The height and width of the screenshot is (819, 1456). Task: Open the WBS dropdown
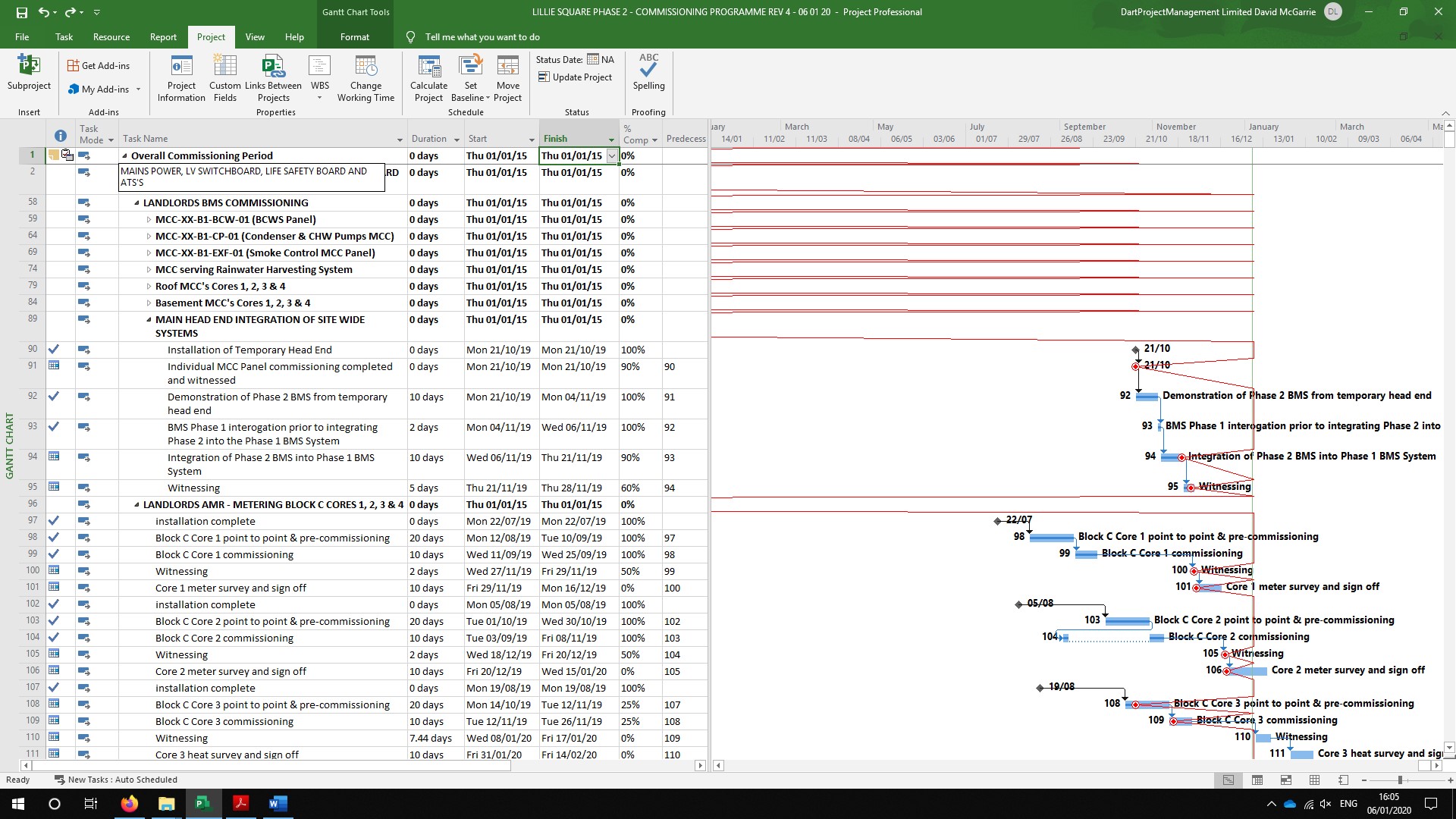click(319, 97)
